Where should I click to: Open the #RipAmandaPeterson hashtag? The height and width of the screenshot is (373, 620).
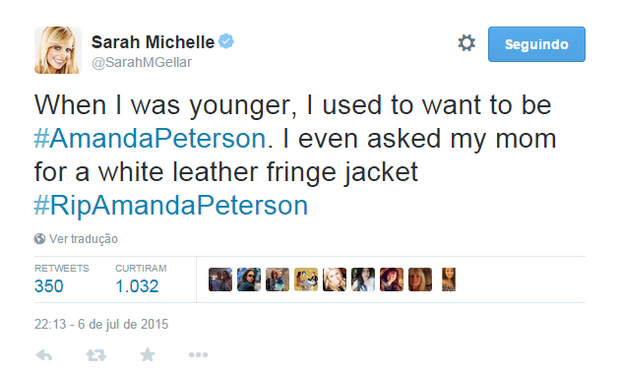[171, 206]
